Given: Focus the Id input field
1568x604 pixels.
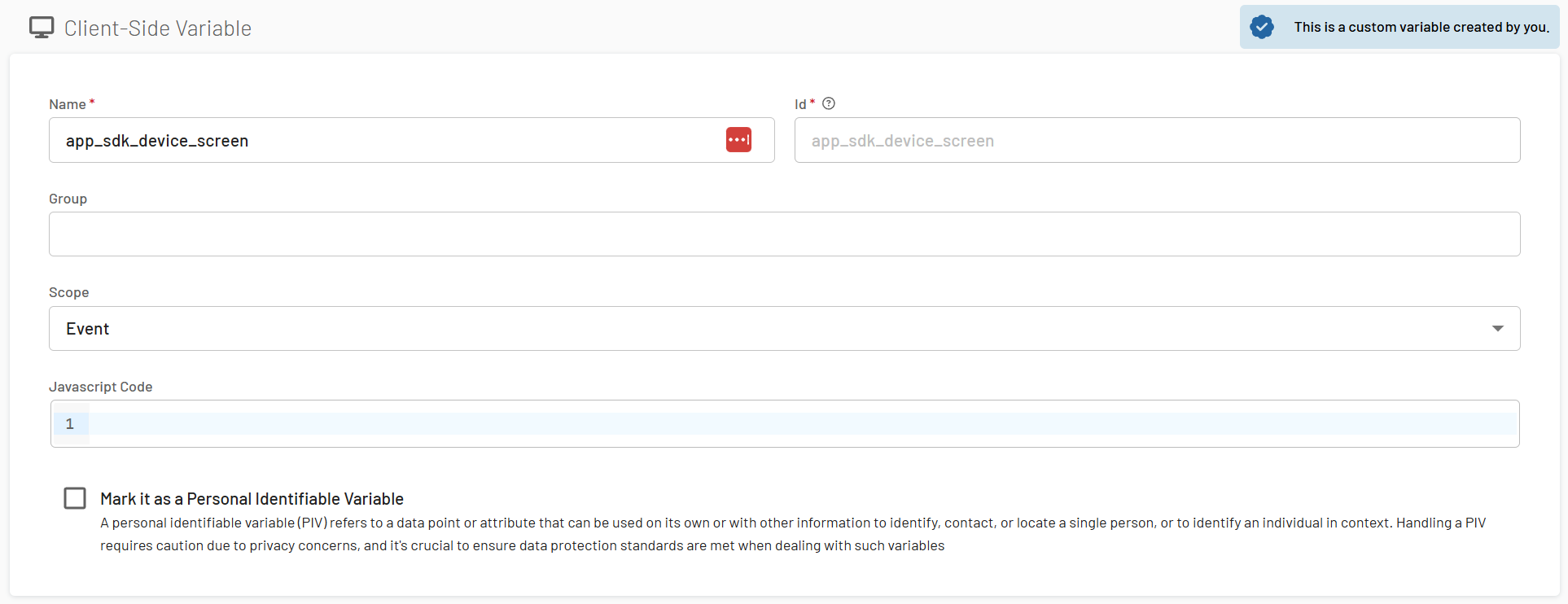Looking at the screenshot, I should click(x=1156, y=141).
